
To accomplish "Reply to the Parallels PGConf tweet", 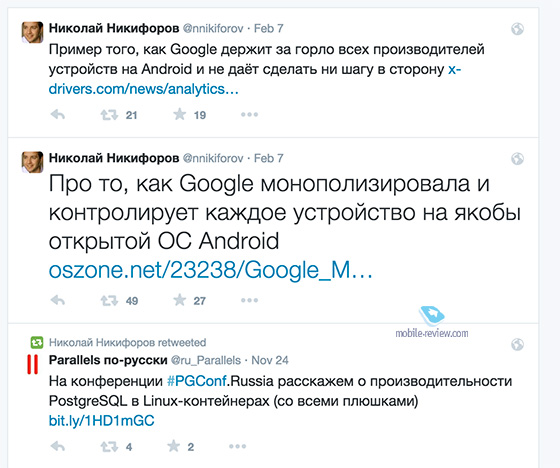I will pos(58,446).
